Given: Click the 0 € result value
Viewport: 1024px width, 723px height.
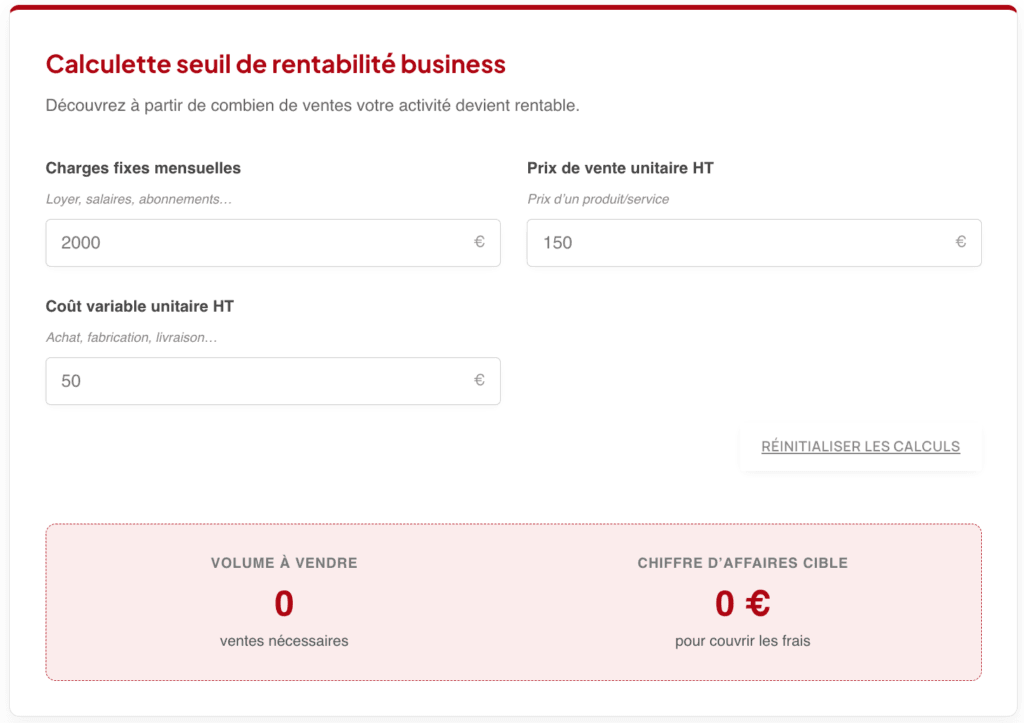Looking at the screenshot, I should pyautogui.click(x=741, y=603).
